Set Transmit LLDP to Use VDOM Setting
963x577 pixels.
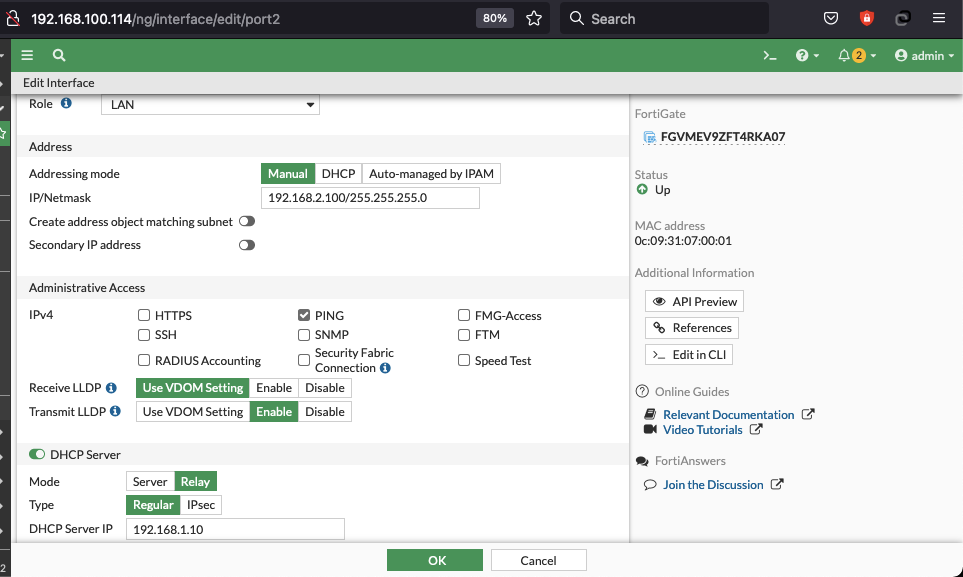tap(193, 412)
